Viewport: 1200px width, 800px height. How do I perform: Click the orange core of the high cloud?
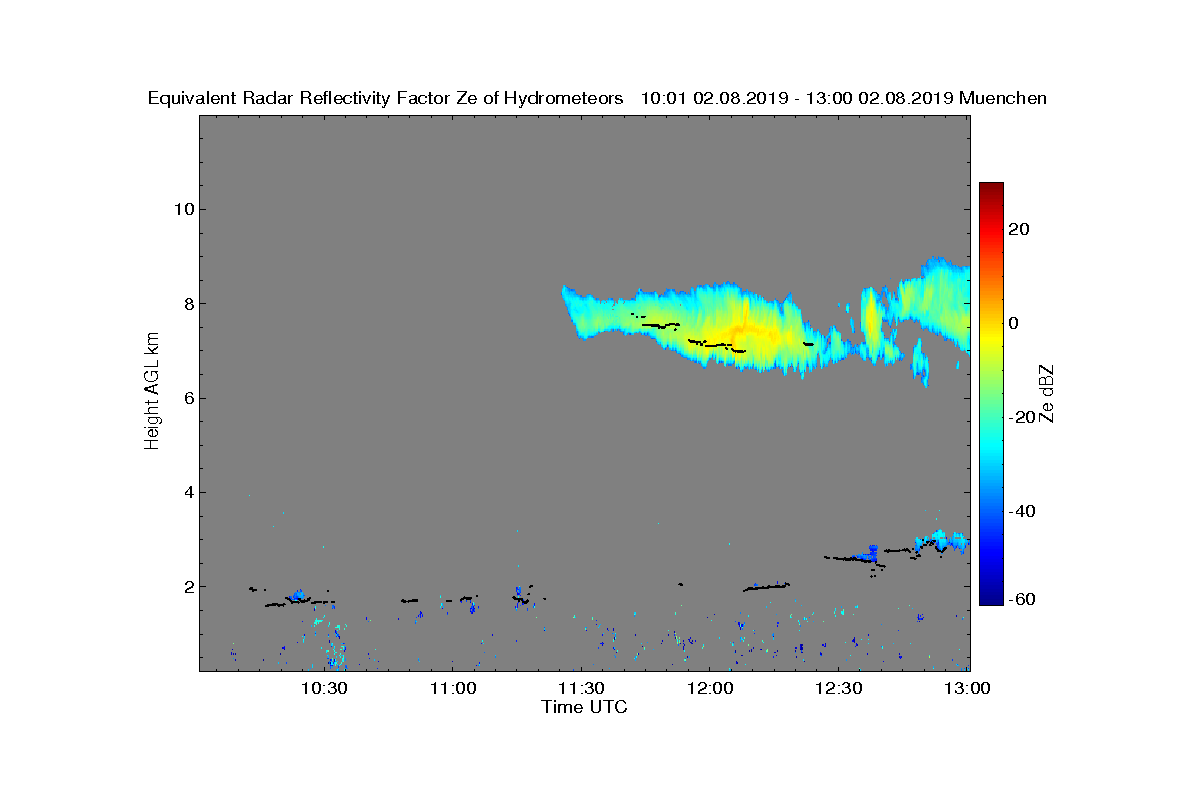point(743,331)
